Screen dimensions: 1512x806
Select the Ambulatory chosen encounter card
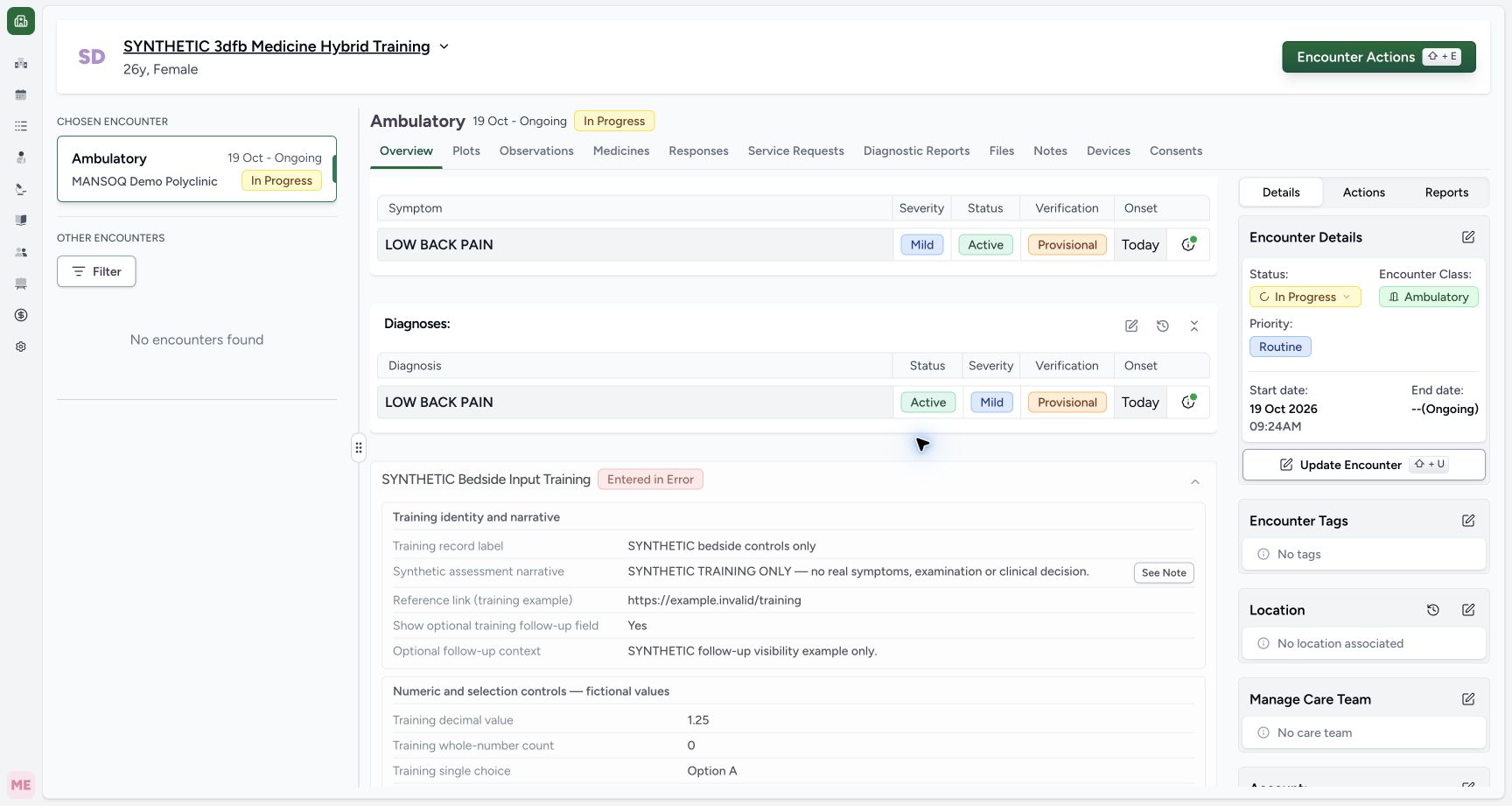pyautogui.click(x=197, y=169)
